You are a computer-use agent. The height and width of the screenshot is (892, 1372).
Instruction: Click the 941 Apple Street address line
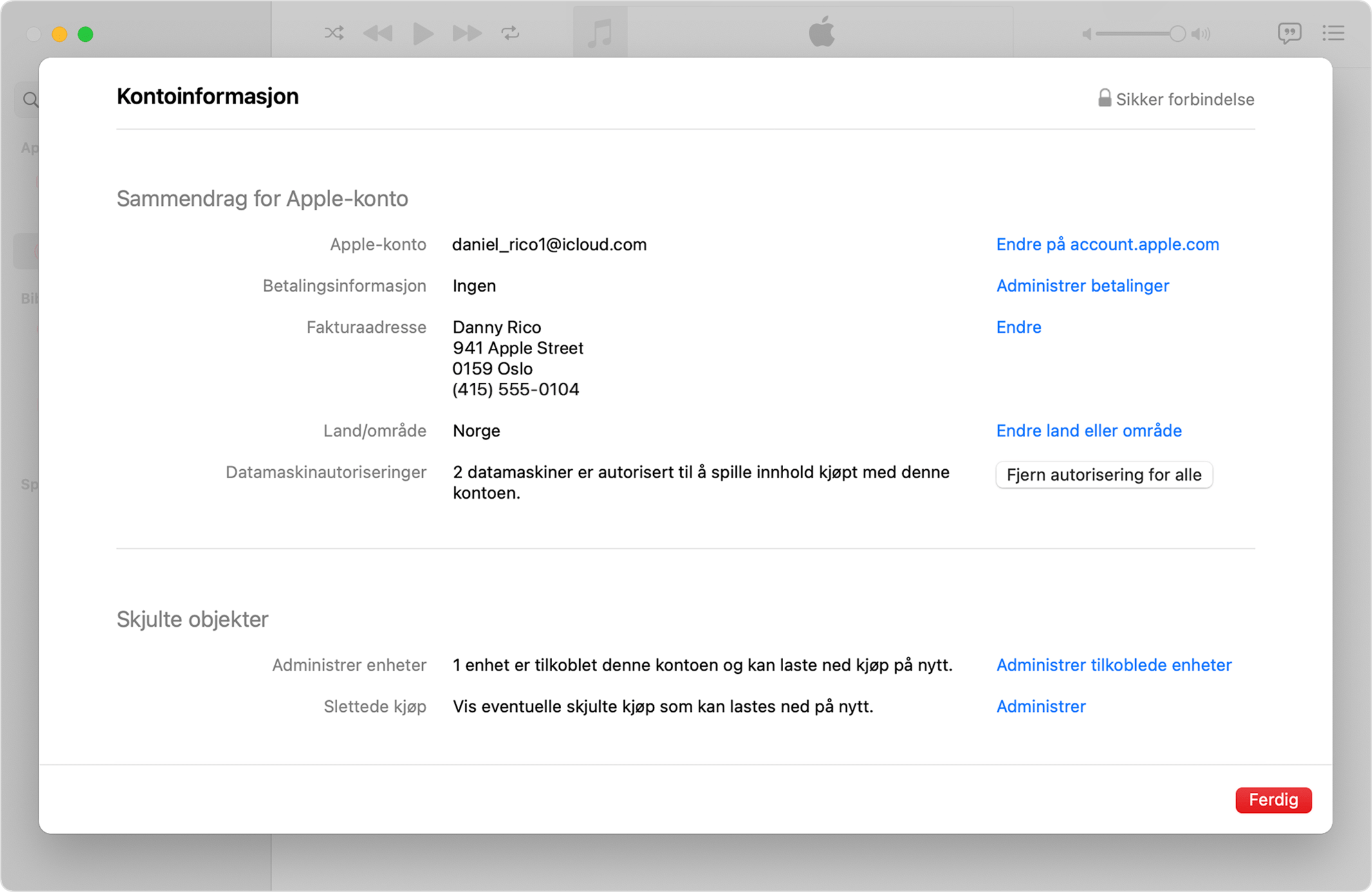518,348
